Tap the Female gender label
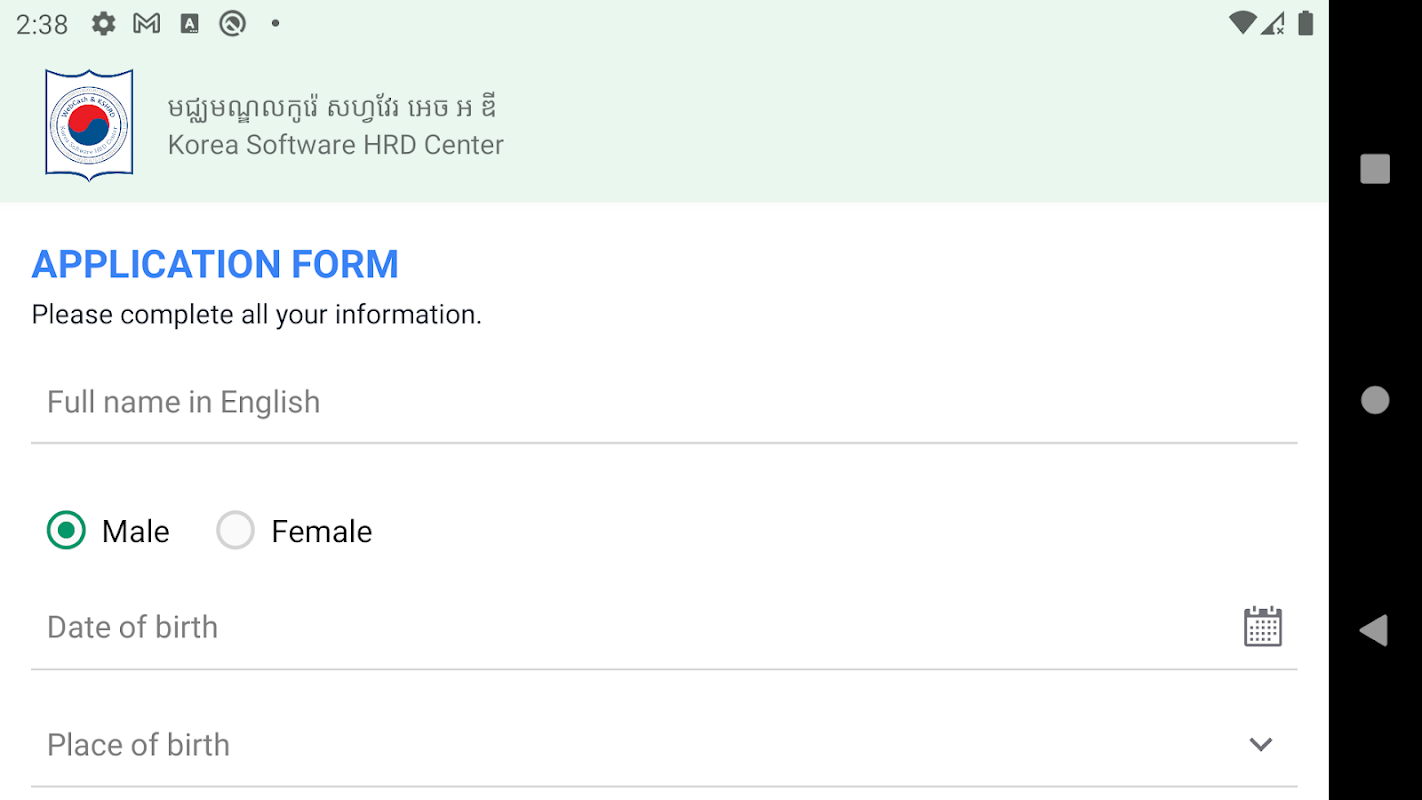 321,532
